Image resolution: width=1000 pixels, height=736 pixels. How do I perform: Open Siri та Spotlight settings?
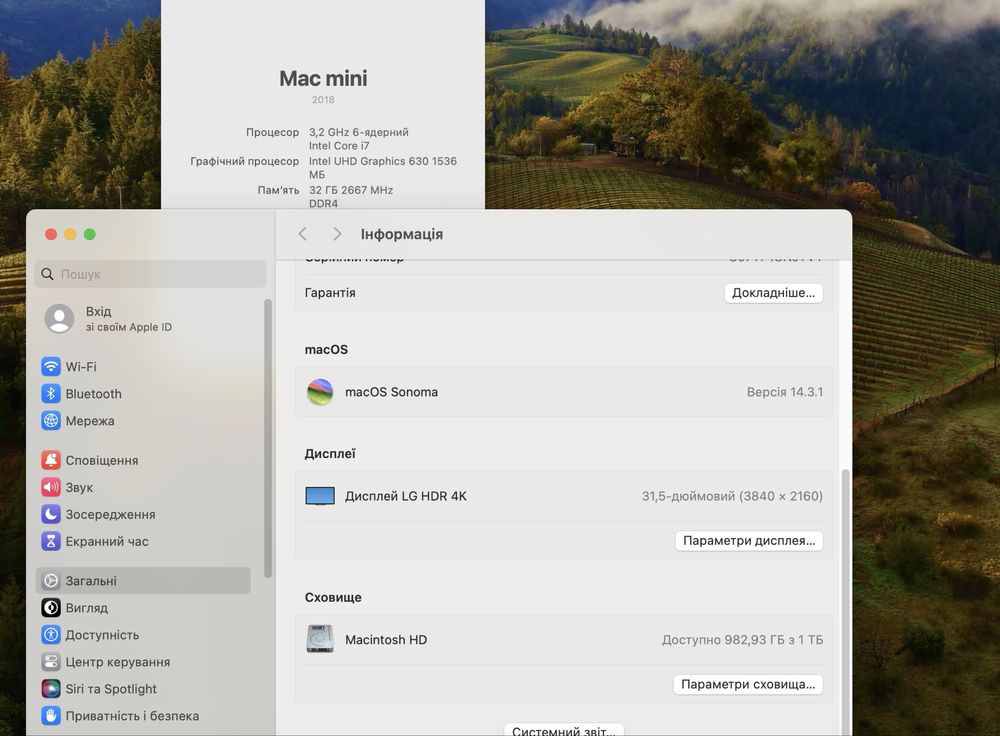99,689
